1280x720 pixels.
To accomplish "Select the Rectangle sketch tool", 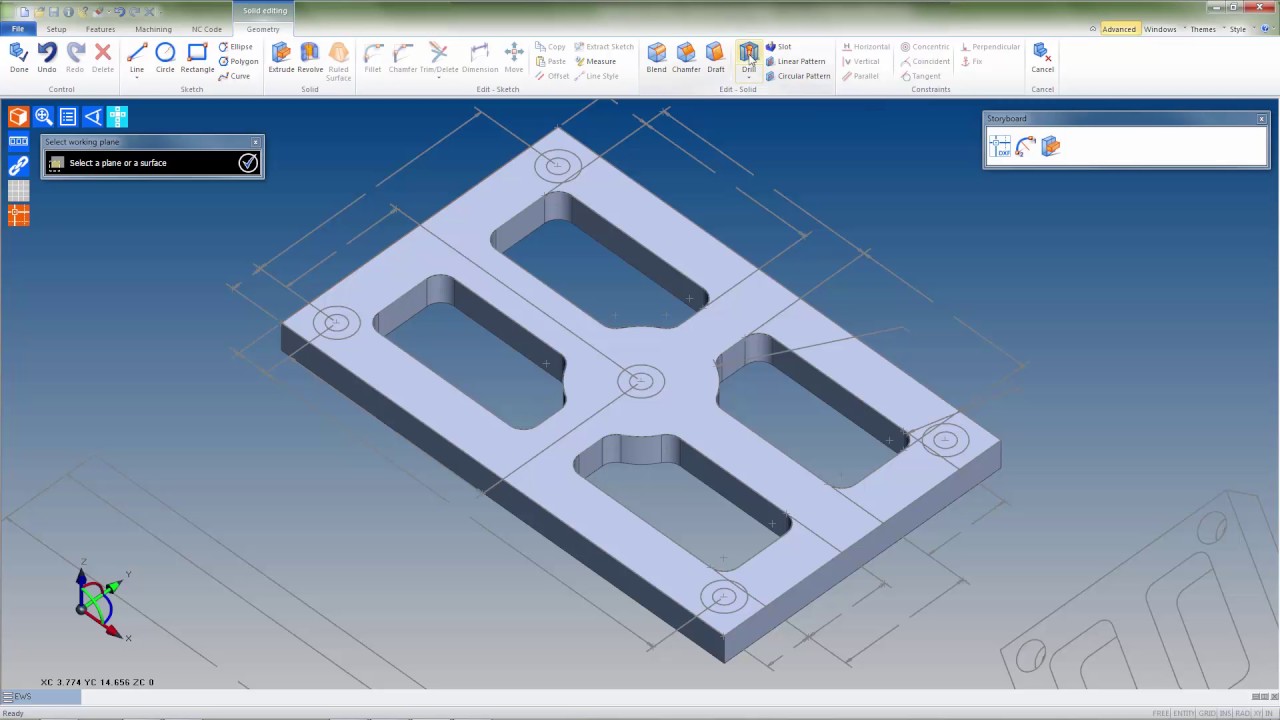I will pos(197,58).
